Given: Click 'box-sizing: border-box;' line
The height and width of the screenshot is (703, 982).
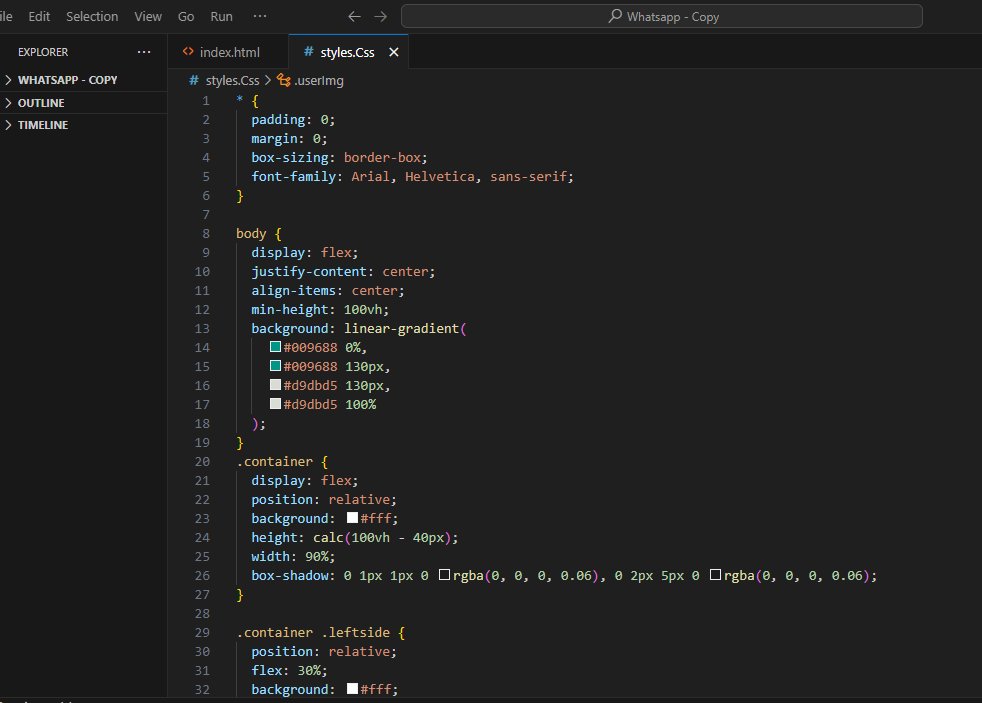Looking at the screenshot, I should coord(339,158).
